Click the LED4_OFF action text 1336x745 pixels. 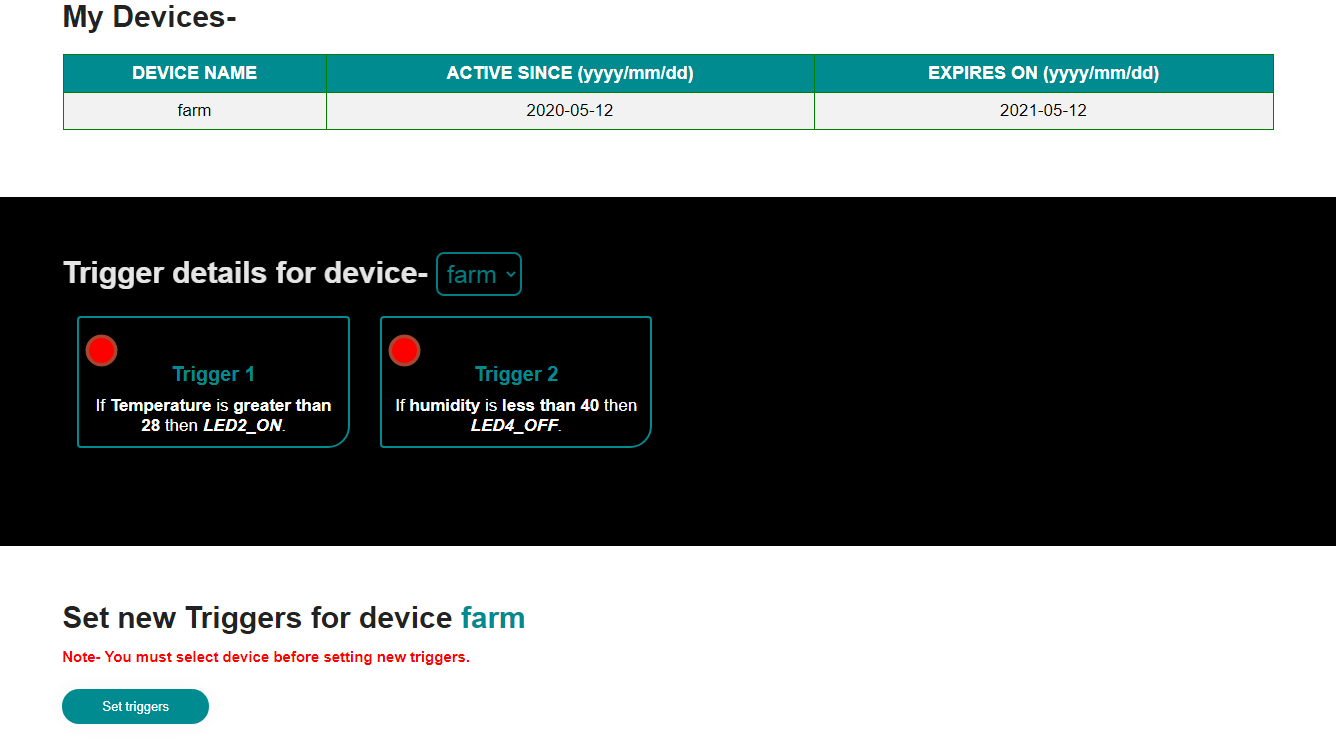coord(514,425)
